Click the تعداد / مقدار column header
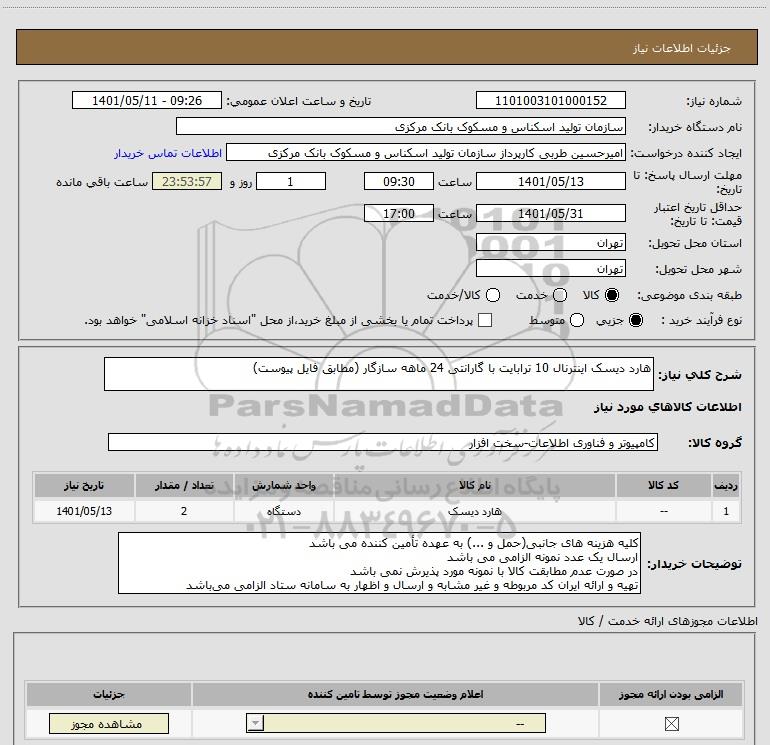 [184, 485]
